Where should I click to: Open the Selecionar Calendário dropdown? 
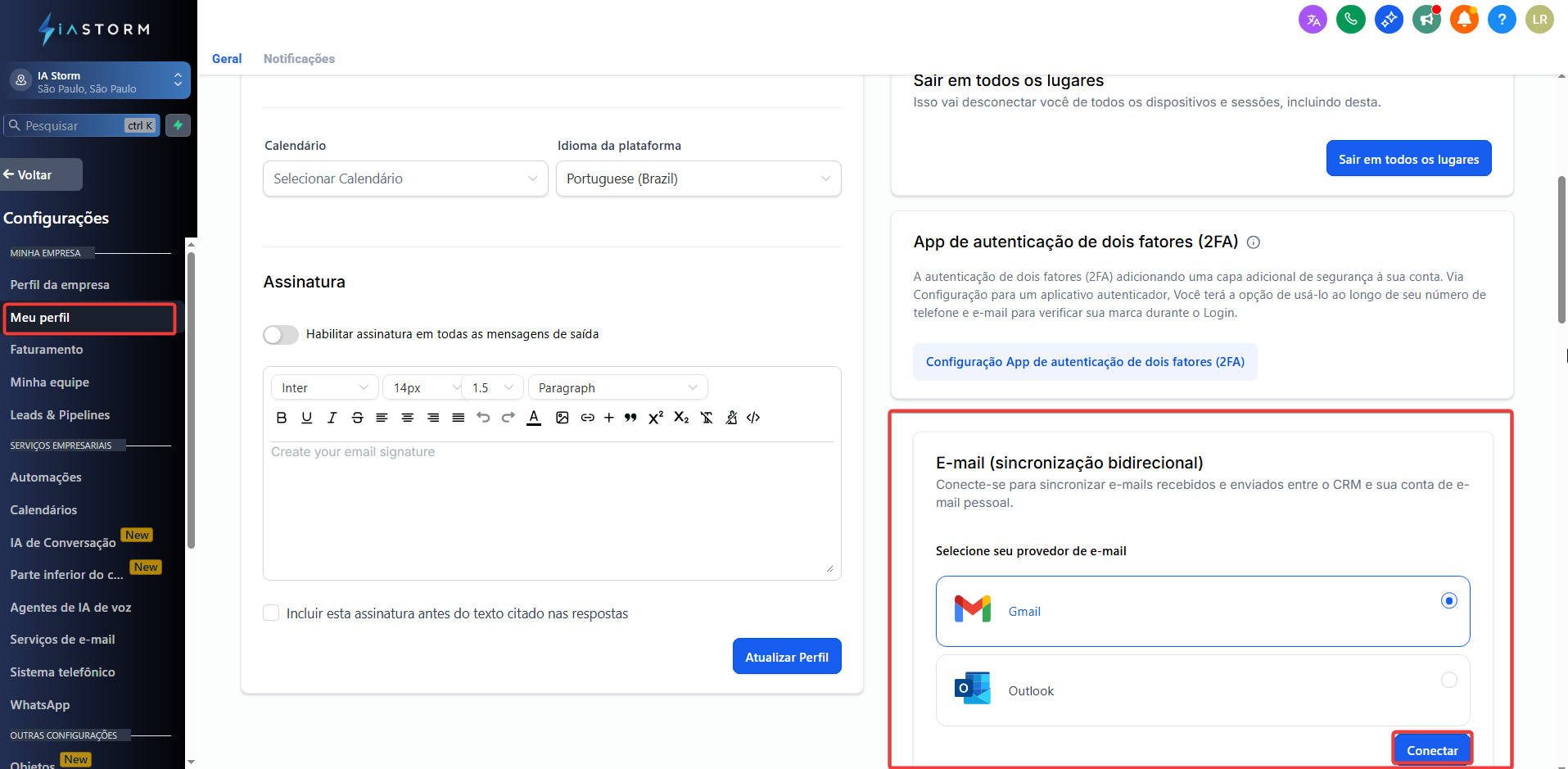click(x=405, y=179)
